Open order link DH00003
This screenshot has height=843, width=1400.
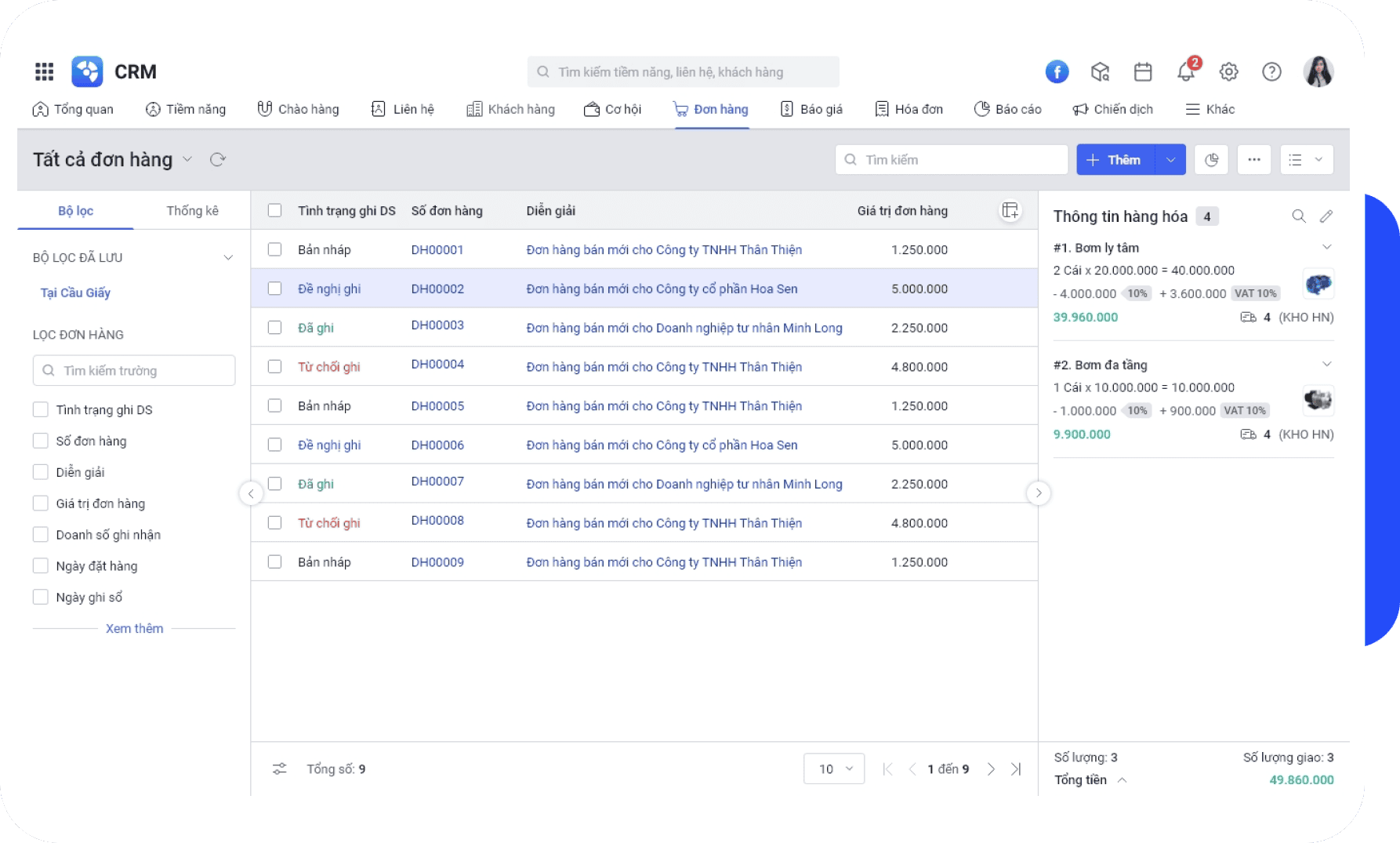point(437,325)
